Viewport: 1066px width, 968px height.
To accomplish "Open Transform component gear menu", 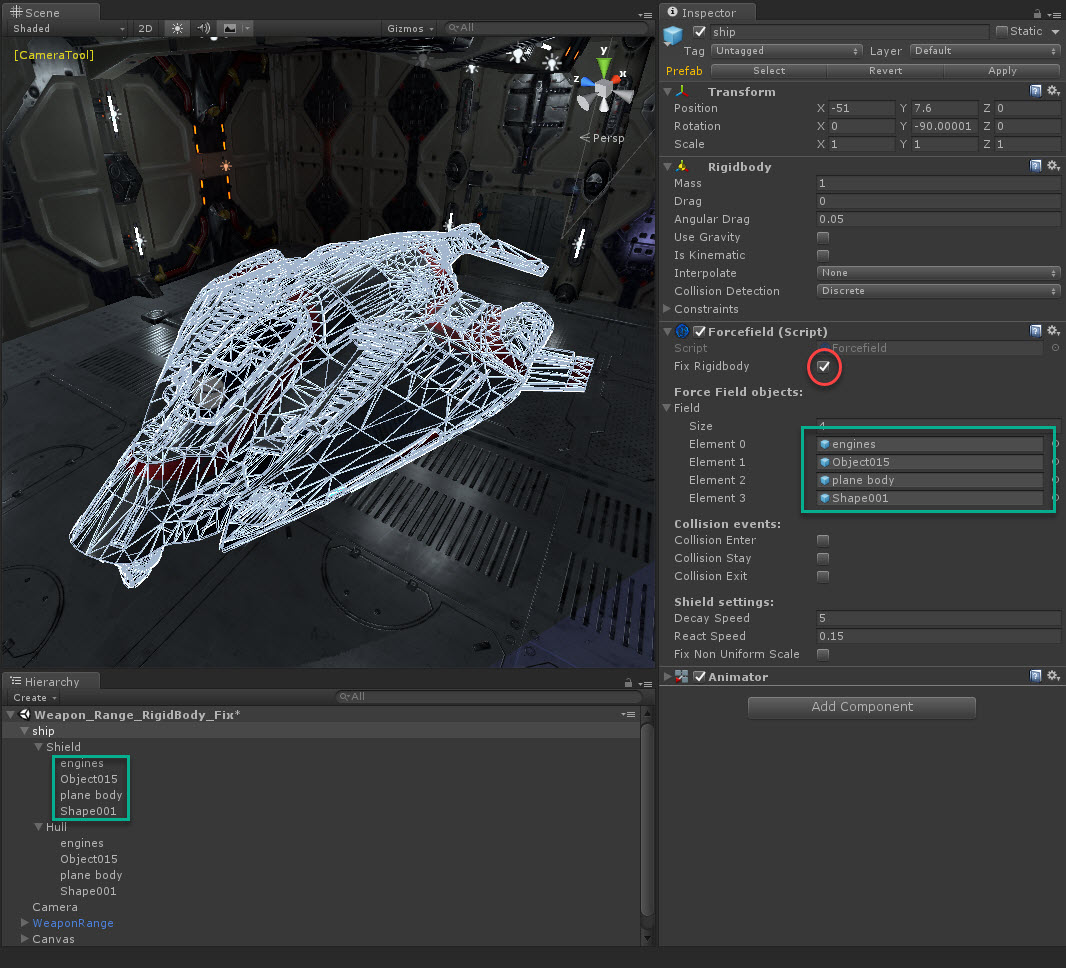I will point(1053,91).
